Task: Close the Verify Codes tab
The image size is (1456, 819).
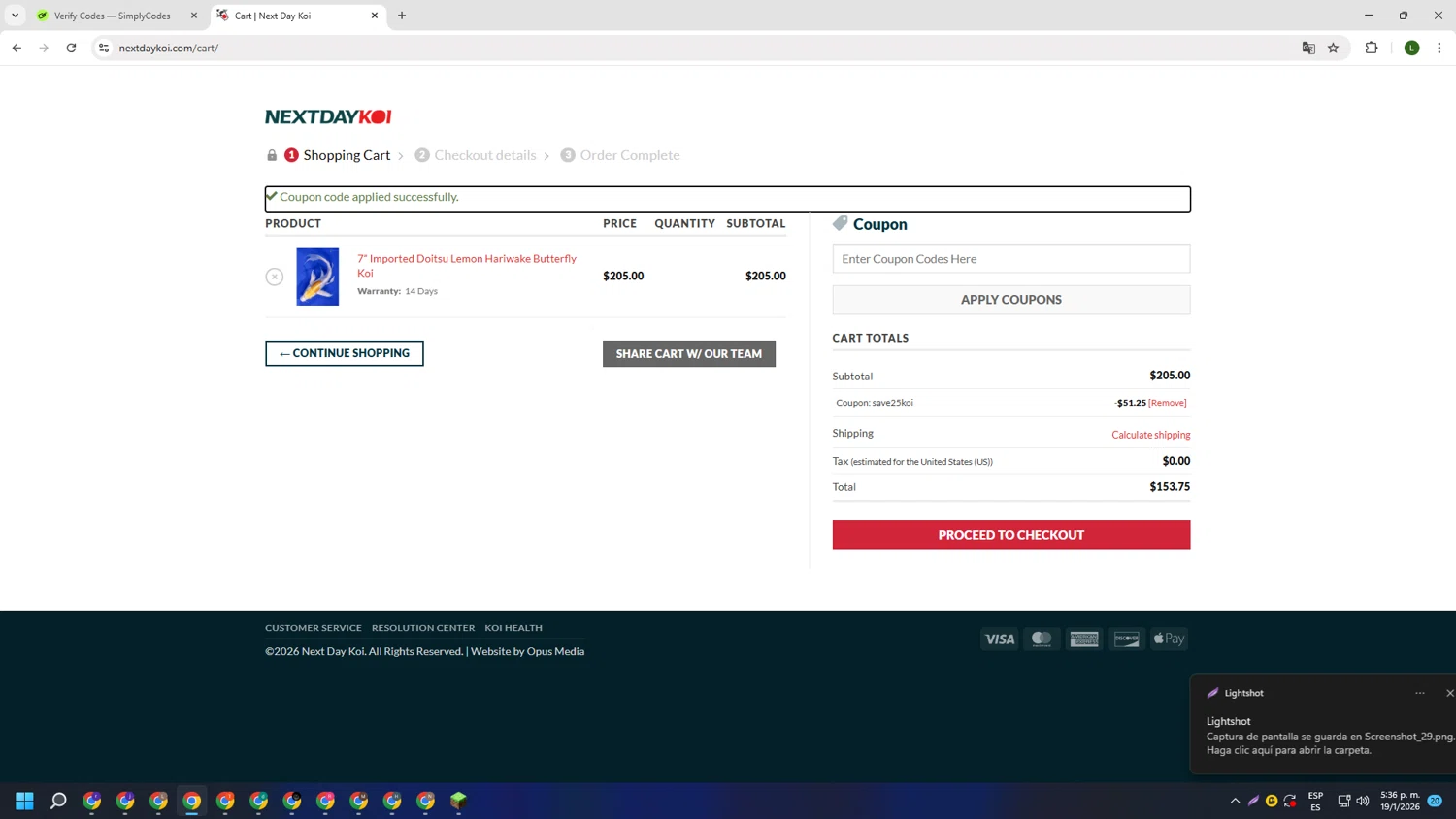Action: point(193,16)
